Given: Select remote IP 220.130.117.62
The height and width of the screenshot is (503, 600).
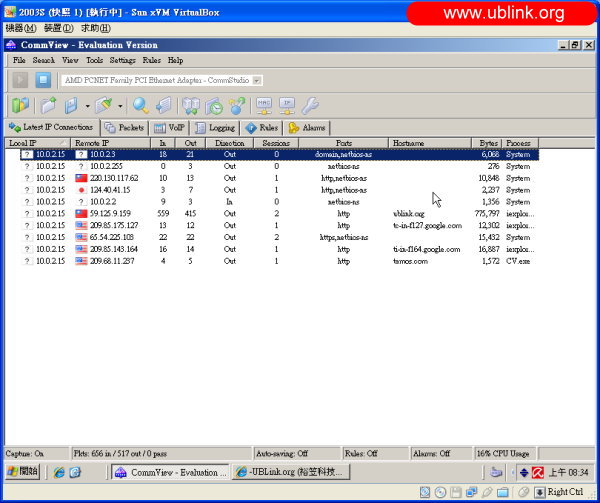Looking at the screenshot, I should [114, 178].
